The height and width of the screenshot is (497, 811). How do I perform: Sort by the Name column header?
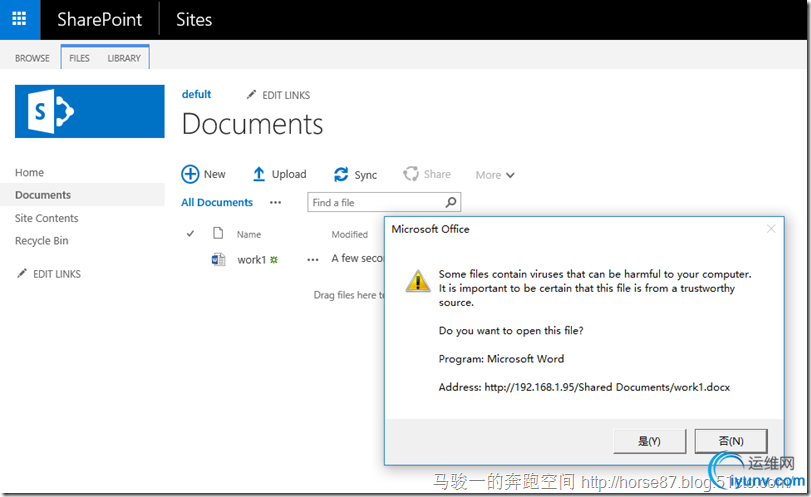(249, 234)
